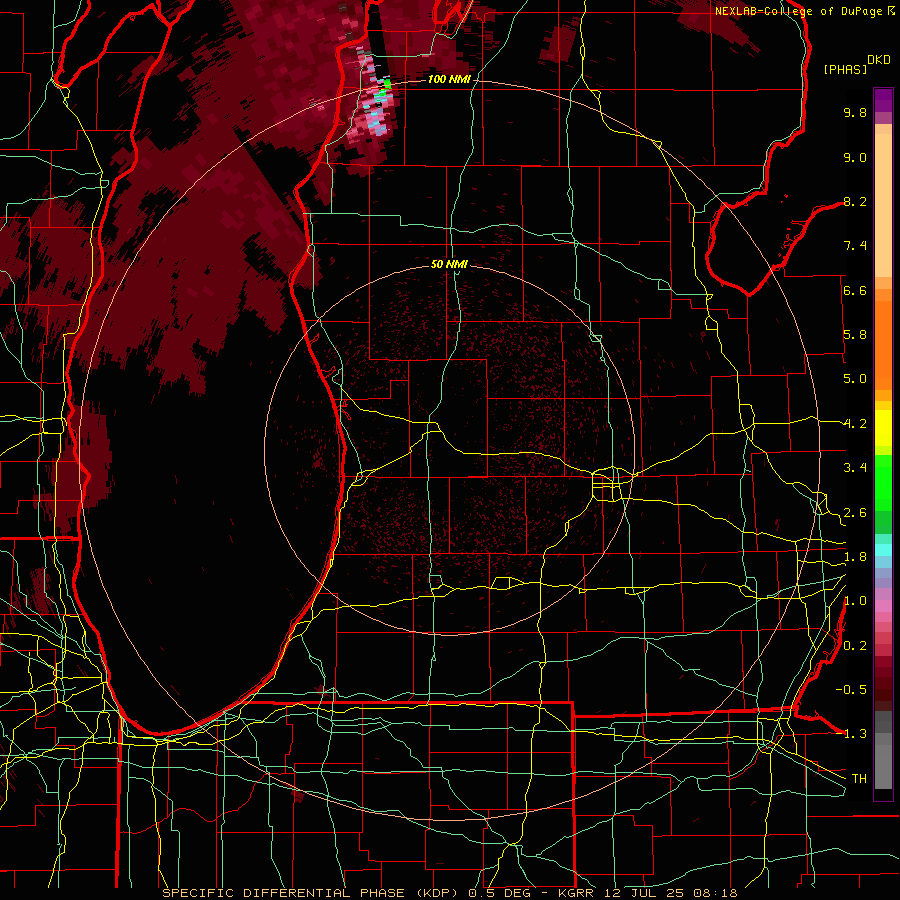Click the bright green segment of the color bar
900x900 pixels.
(x=883, y=483)
